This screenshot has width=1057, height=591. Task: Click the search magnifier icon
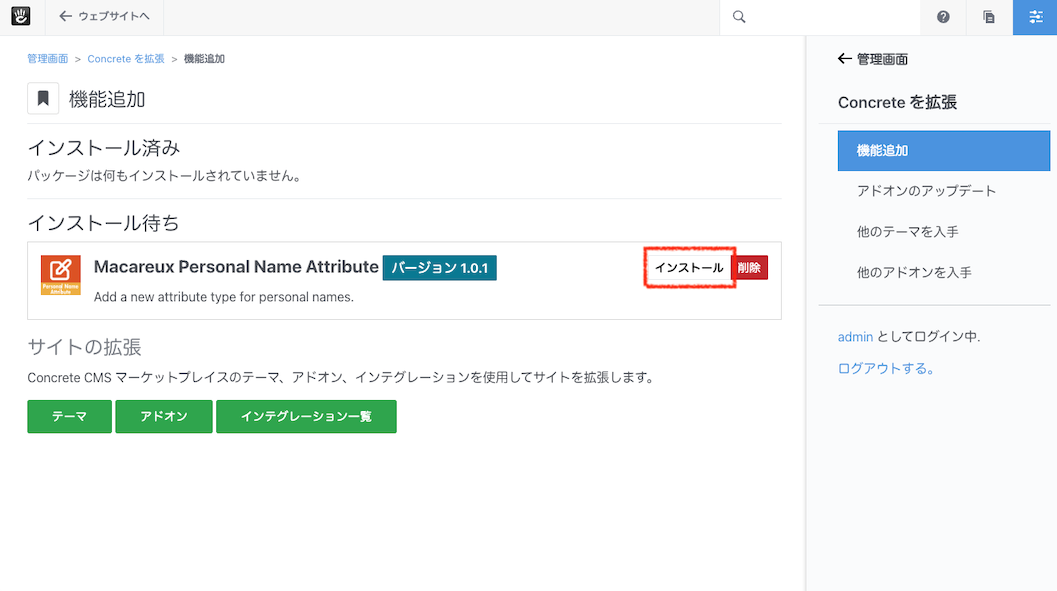(739, 17)
